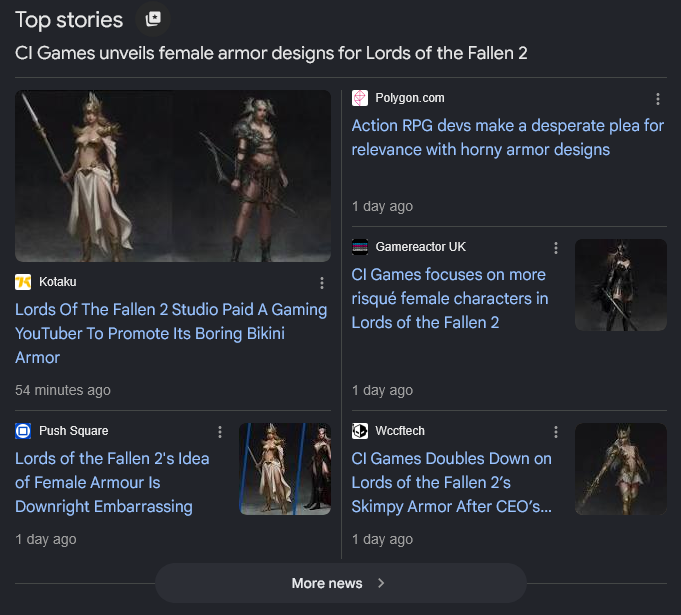The height and width of the screenshot is (615, 681).
Task: Open Gamereactor's risqué female characters article
Action: 450,299
